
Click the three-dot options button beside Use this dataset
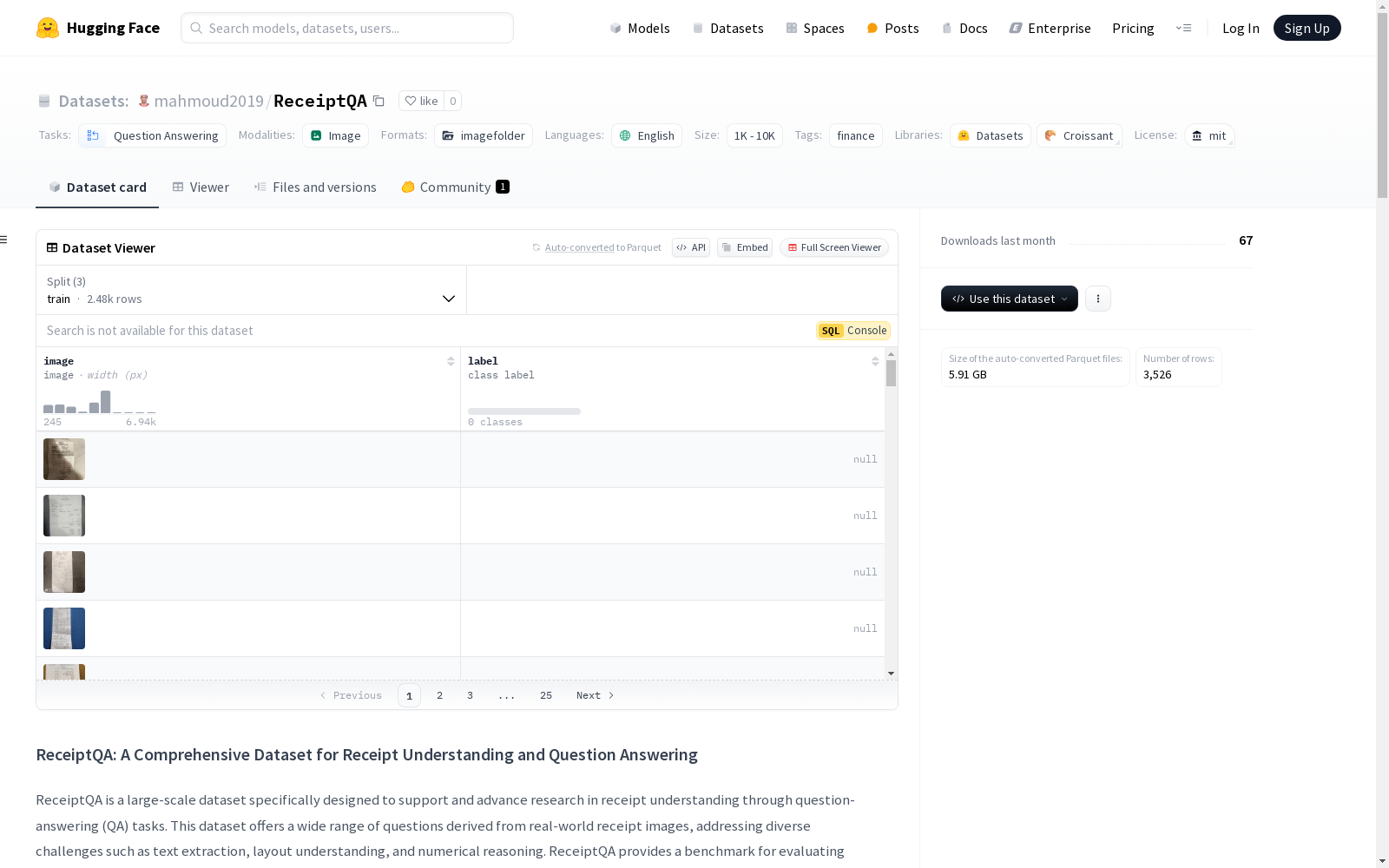tap(1098, 299)
